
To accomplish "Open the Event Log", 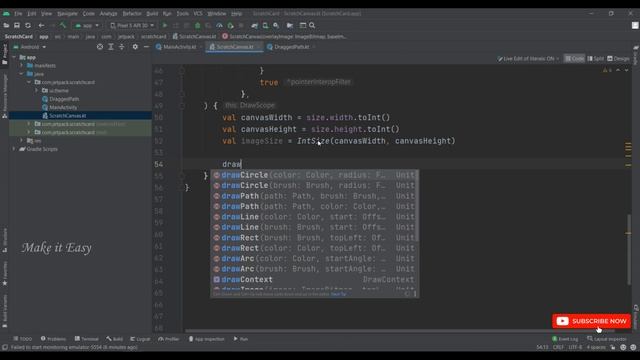I will pyautogui.click(x=565, y=339).
